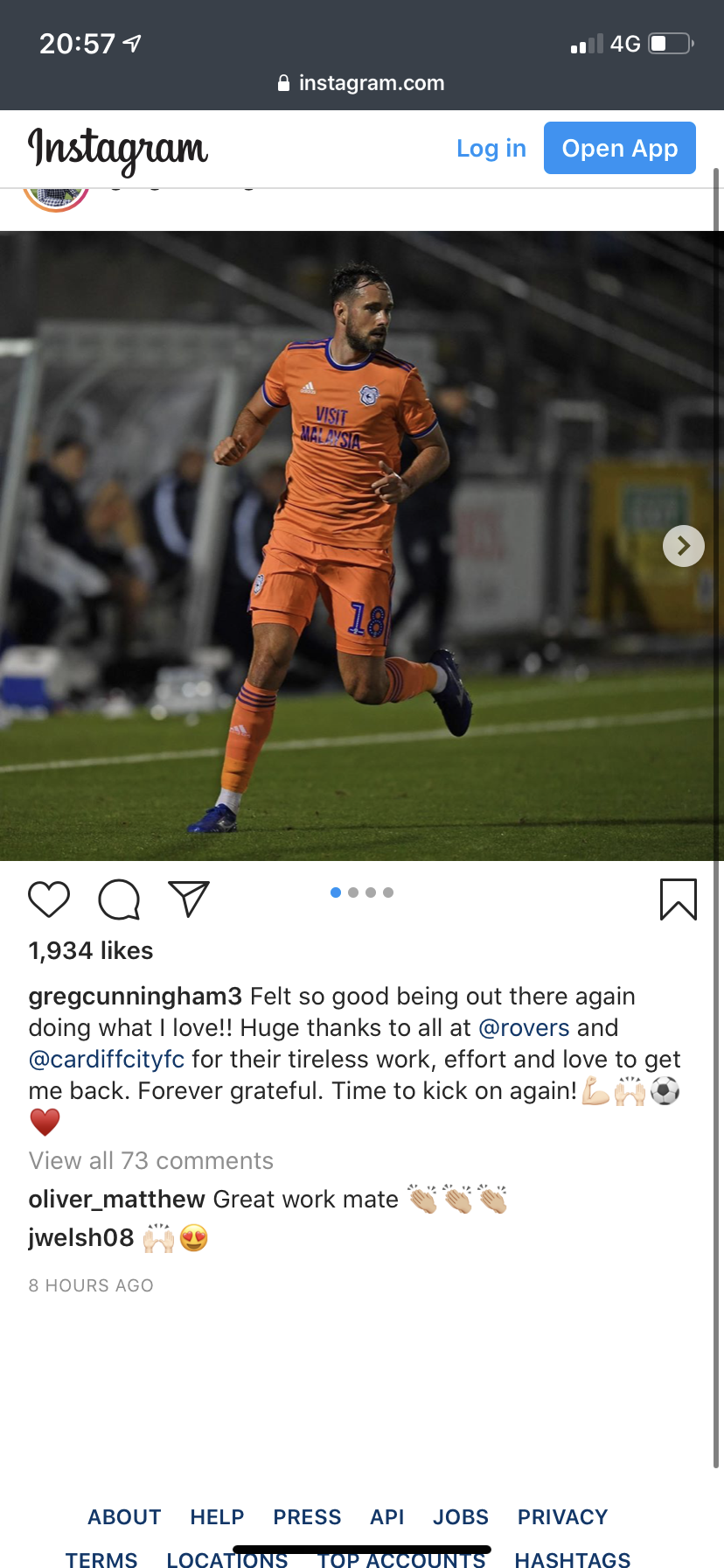
Task: Click the Open App button
Action: pyautogui.click(x=620, y=148)
